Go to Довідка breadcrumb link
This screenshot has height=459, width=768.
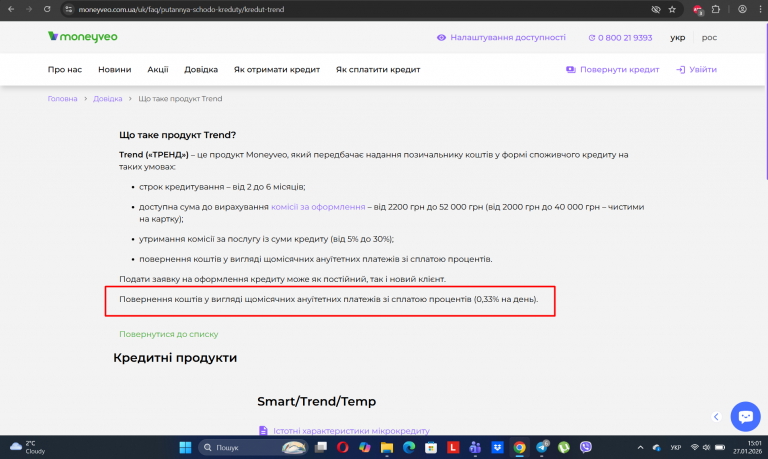click(107, 98)
